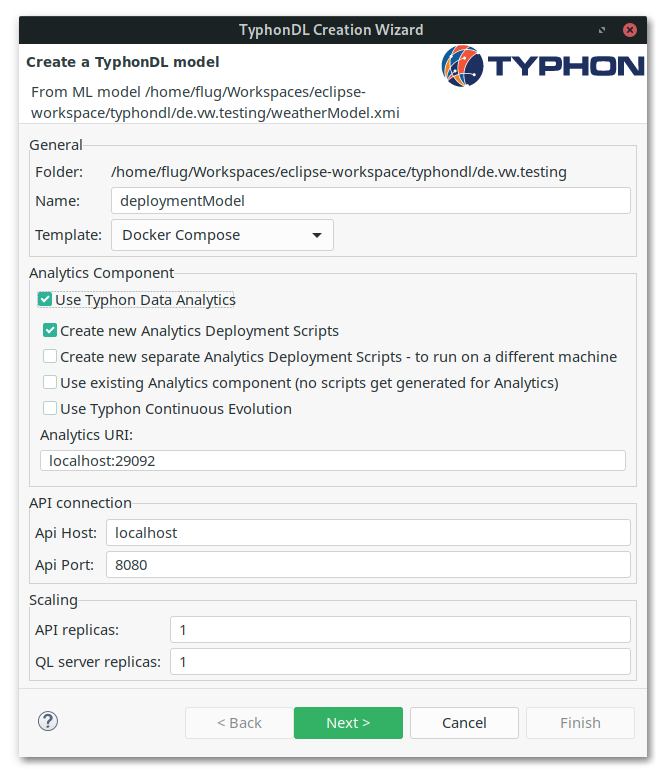Viewport: 670px width, 783px height.
Task: Click the 'General' group title
Action: 56,145
